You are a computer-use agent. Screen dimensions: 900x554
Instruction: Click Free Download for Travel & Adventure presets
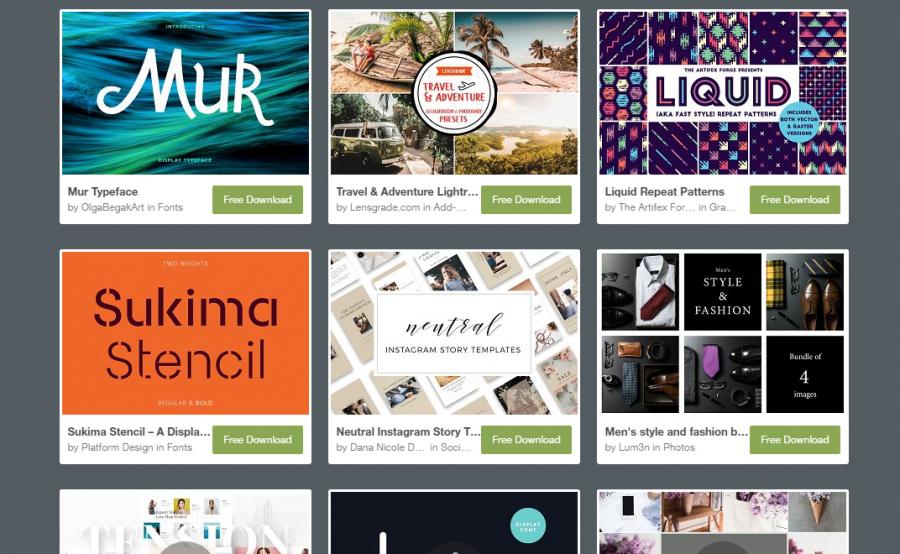click(526, 200)
